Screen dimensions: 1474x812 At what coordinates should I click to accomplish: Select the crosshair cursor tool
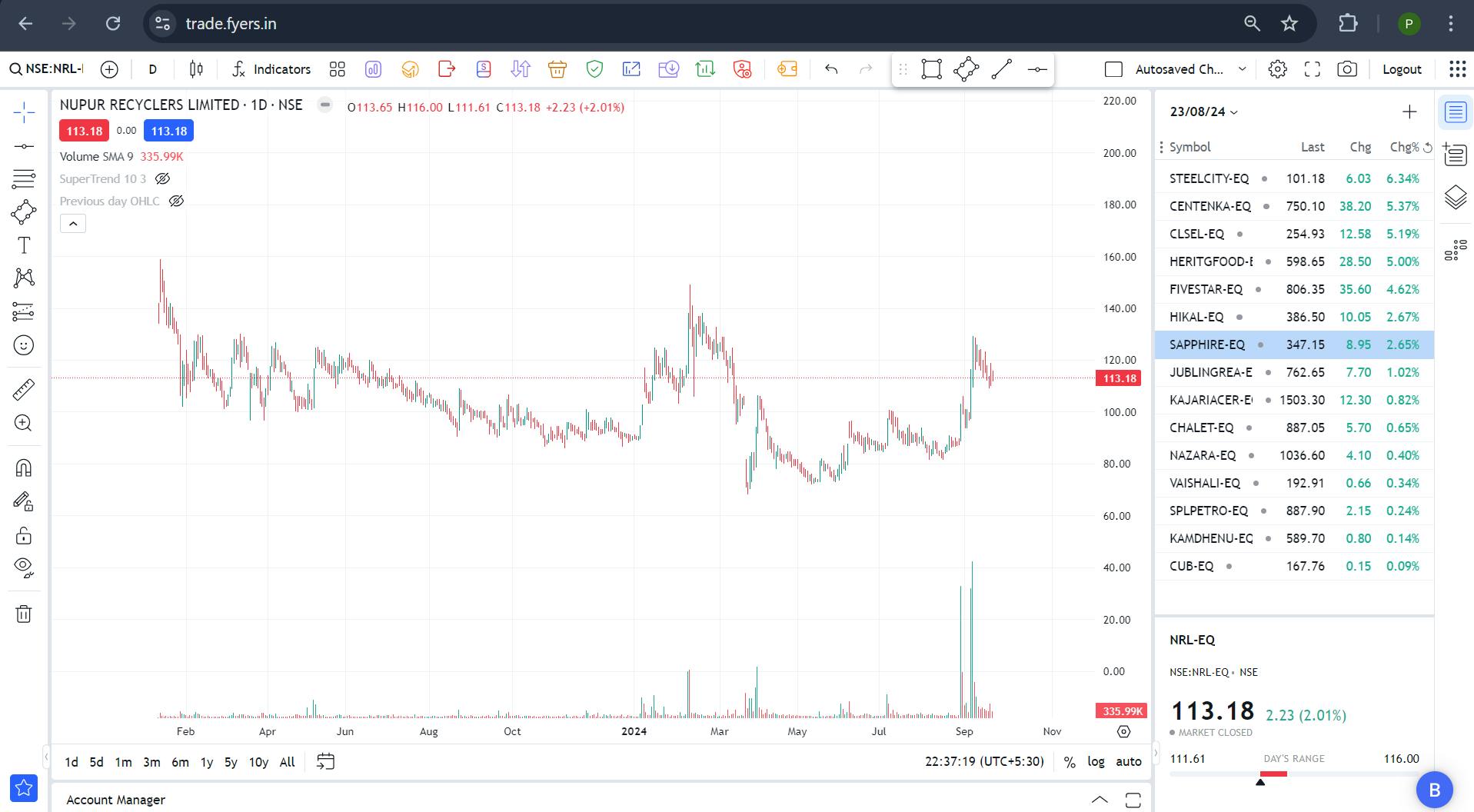[24, 112]
